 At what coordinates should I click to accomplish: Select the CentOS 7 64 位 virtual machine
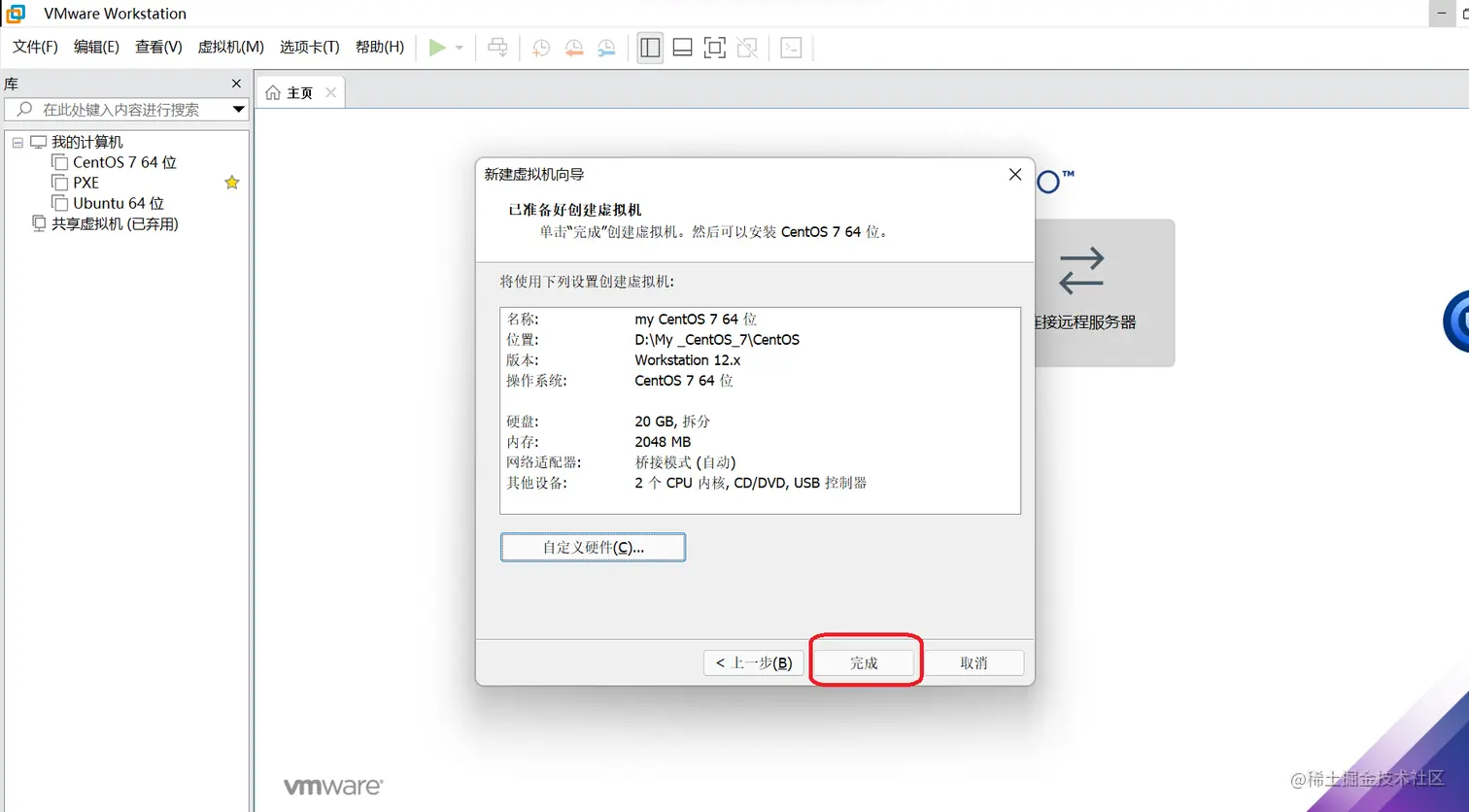coord(124,162)
